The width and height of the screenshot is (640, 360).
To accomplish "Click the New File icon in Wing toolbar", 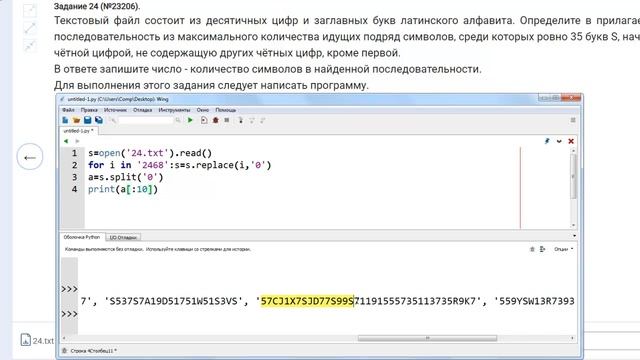I will click(65, 120).
